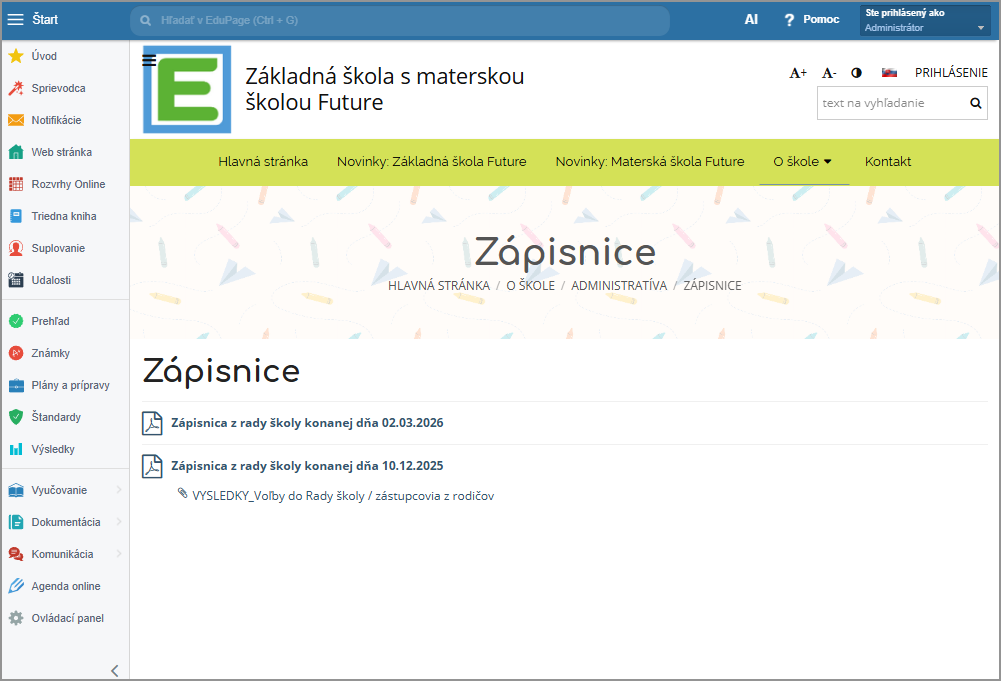This screenshot has width=1001, height=681.
Task: Collapse the left sidebar with arrow
Action: click(114, 670)
